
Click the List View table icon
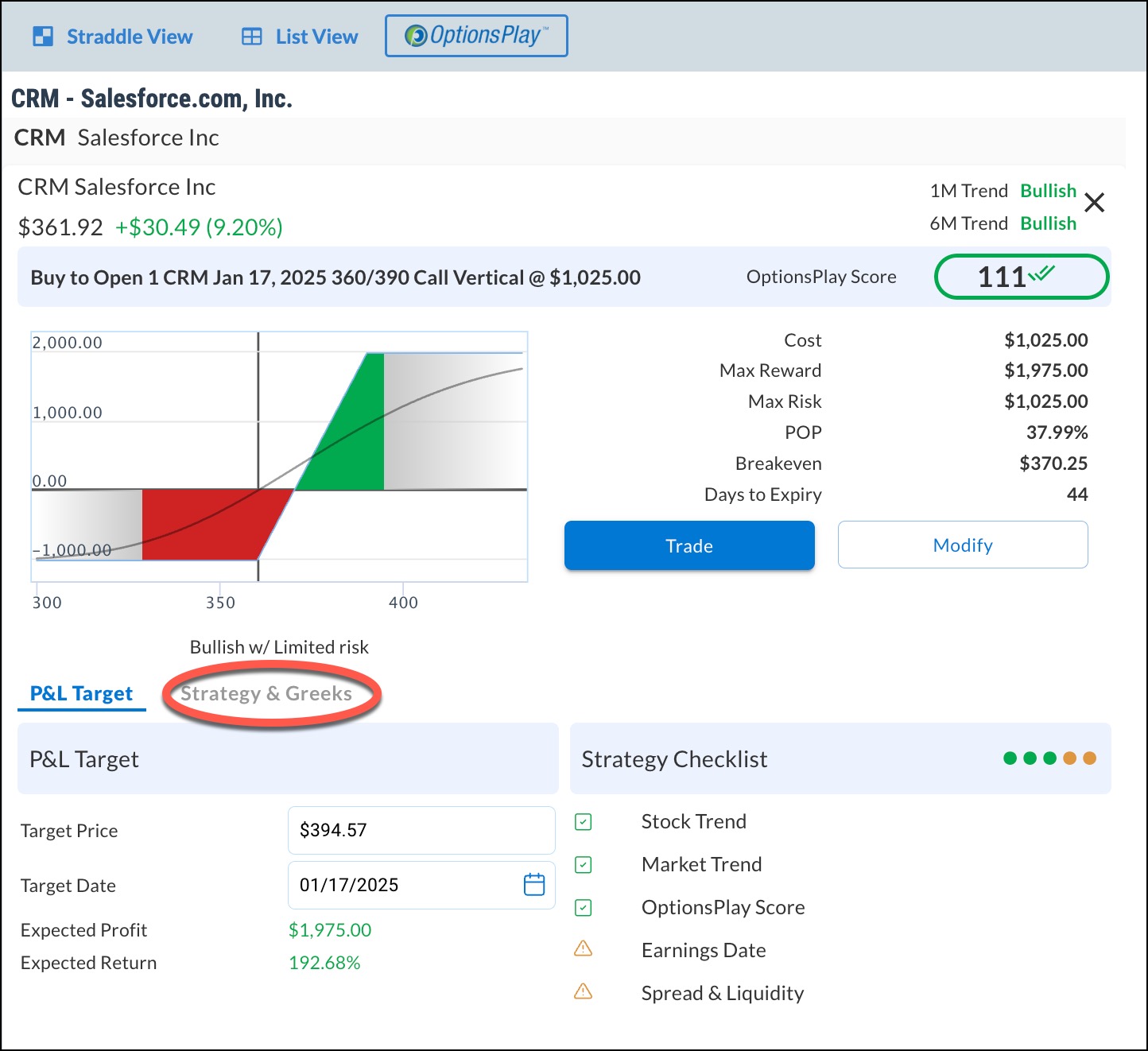[252, 37]
